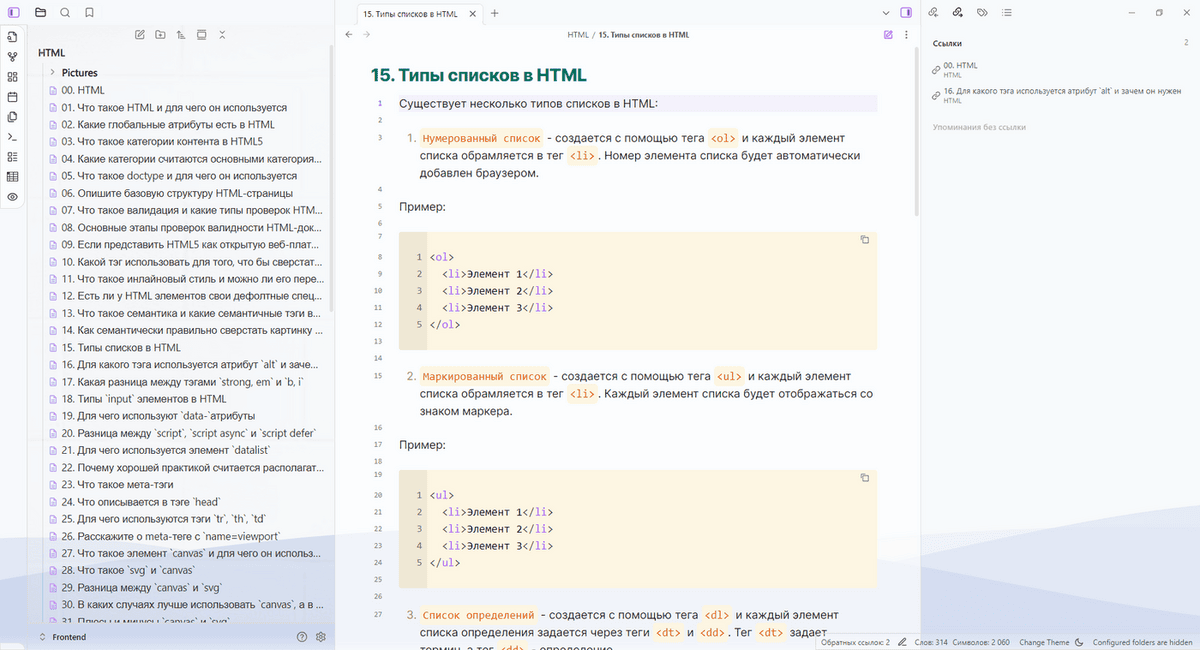Open the '00. HTML' backlink

960,65
